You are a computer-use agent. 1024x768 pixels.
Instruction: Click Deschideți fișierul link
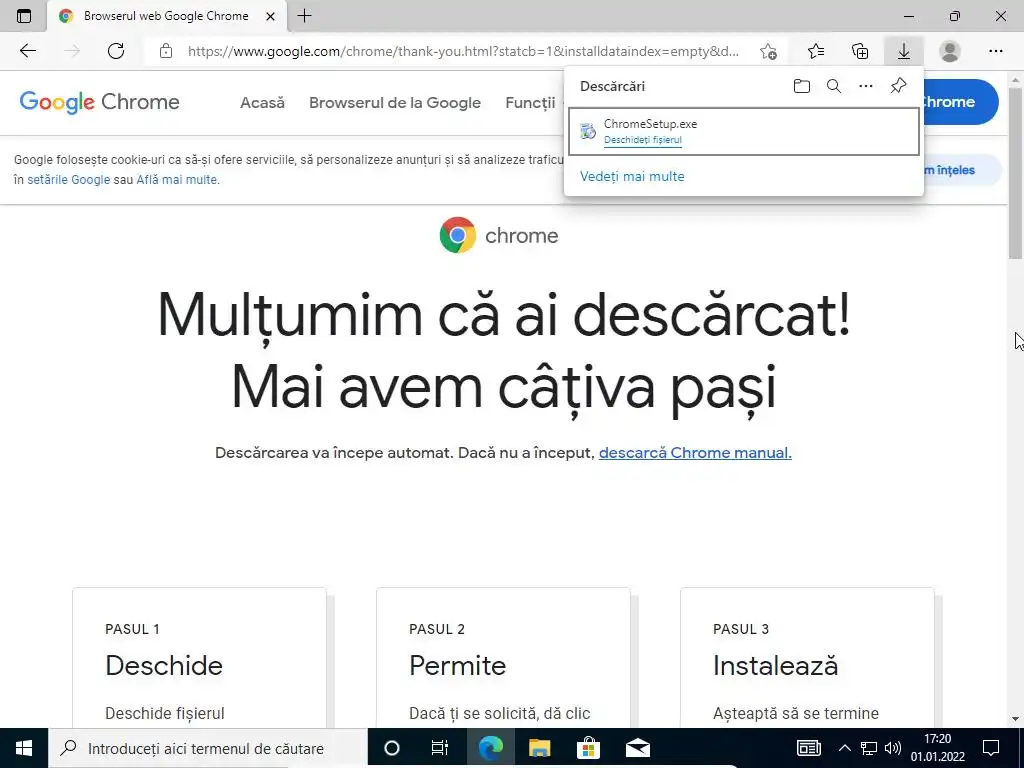point(643,140)
